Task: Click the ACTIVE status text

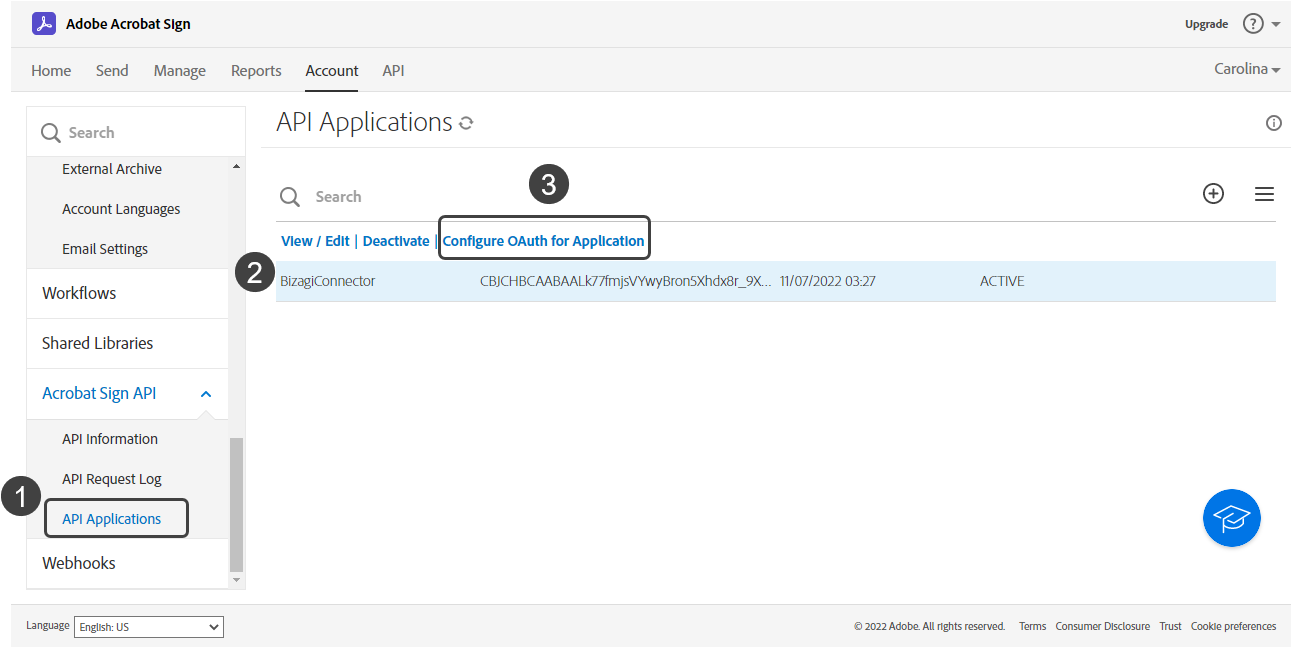Action: pyautogui.click(x=1002, y=281)
